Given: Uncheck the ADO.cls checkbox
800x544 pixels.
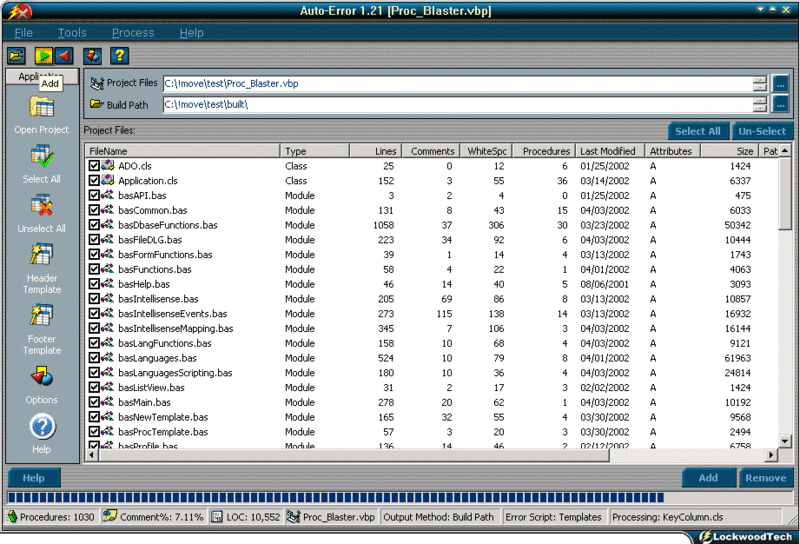Looking at the screenshot, I should pyautogui.click(x=94, y=165).
